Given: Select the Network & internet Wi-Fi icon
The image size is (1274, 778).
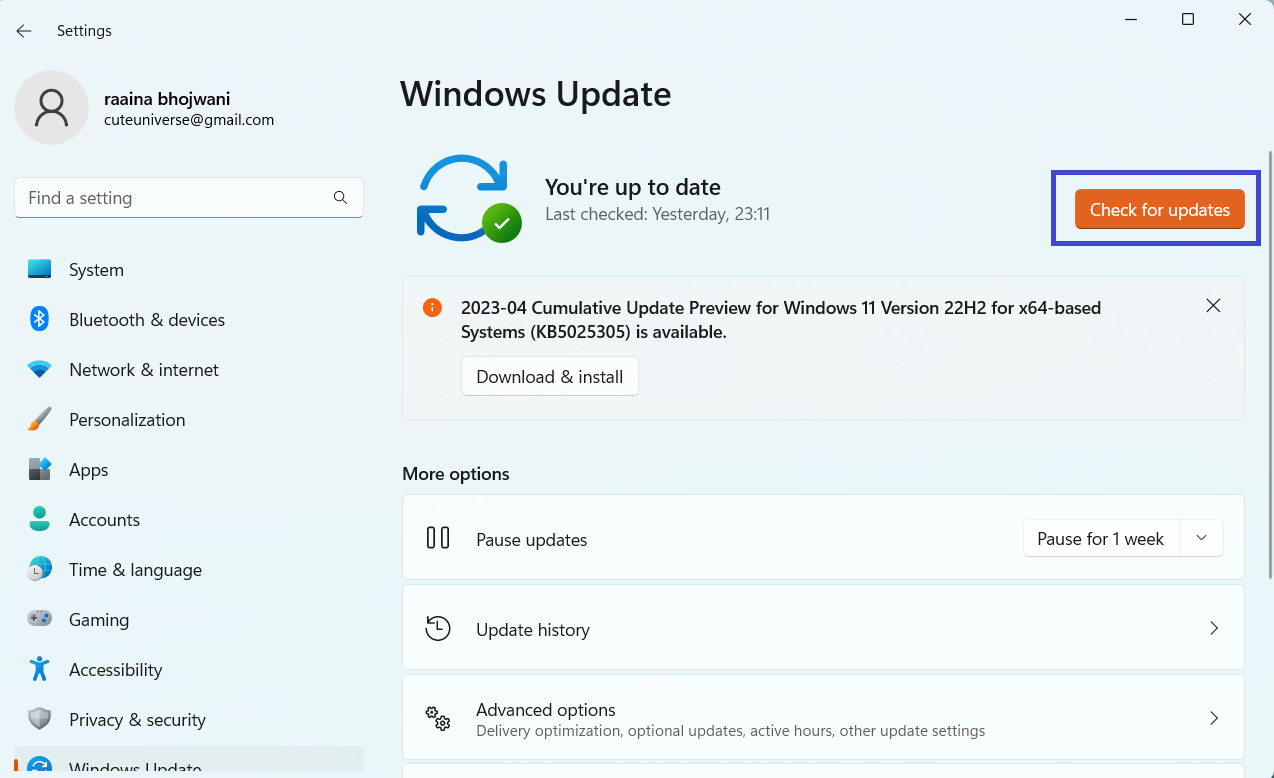Looking at the screenshot, I should 39,370.
